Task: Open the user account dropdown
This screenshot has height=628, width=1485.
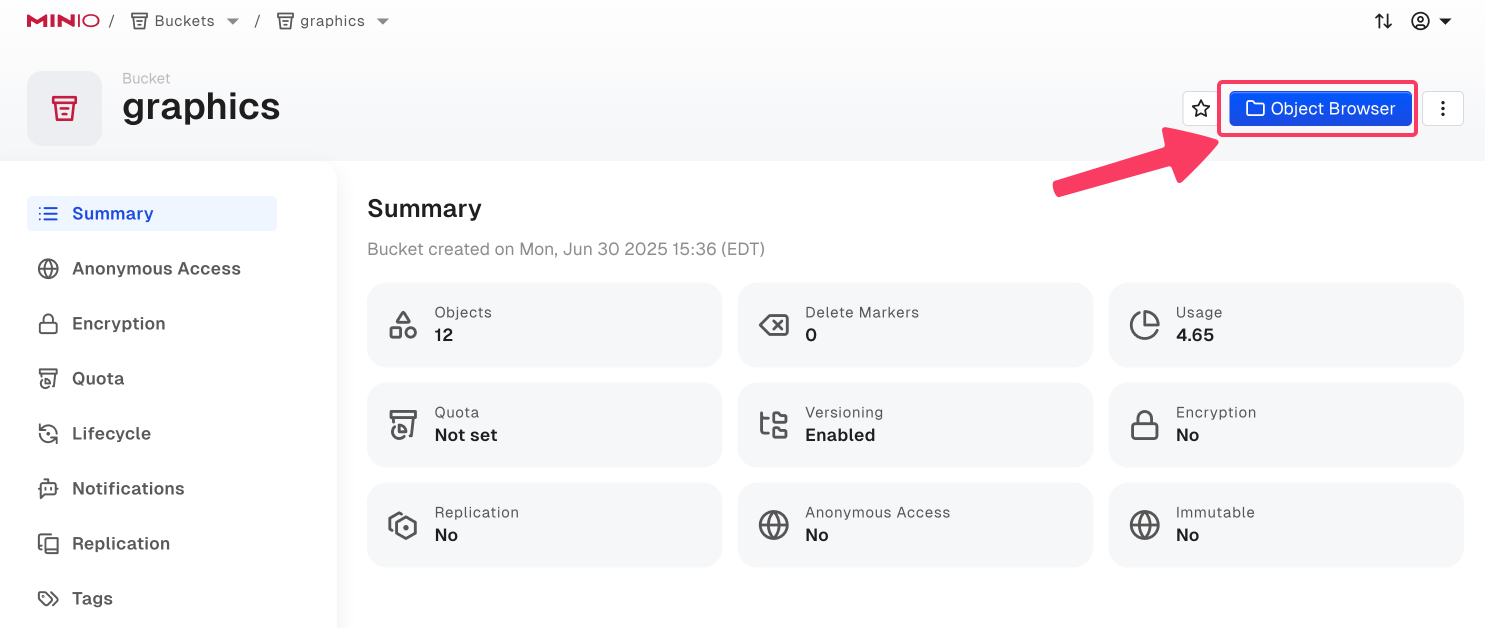Action: (1431, 21)
